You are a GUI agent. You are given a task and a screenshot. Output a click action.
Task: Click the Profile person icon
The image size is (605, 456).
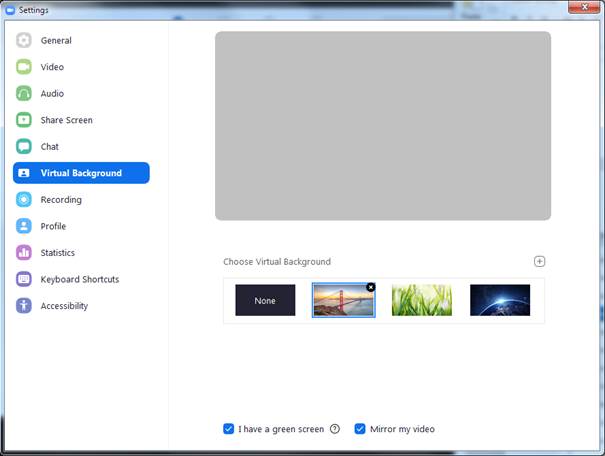click(24, 226)
